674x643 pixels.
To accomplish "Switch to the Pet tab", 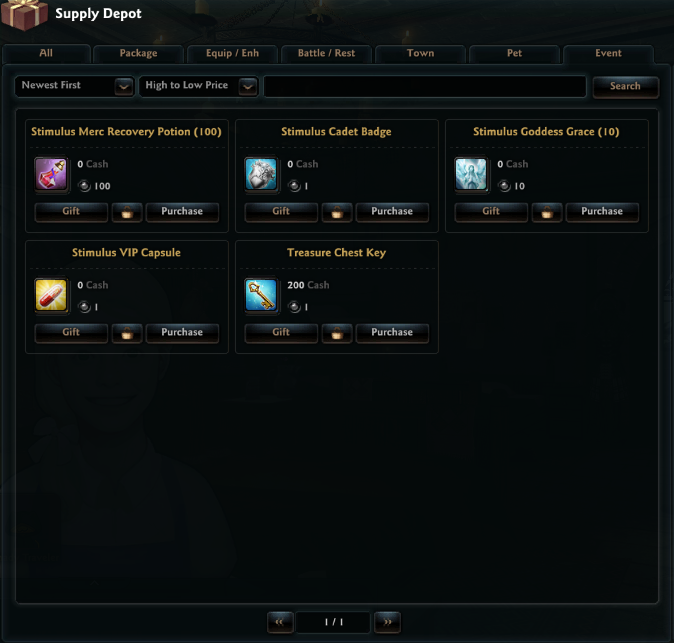I will pyautogui.click(x=515, y=54).
